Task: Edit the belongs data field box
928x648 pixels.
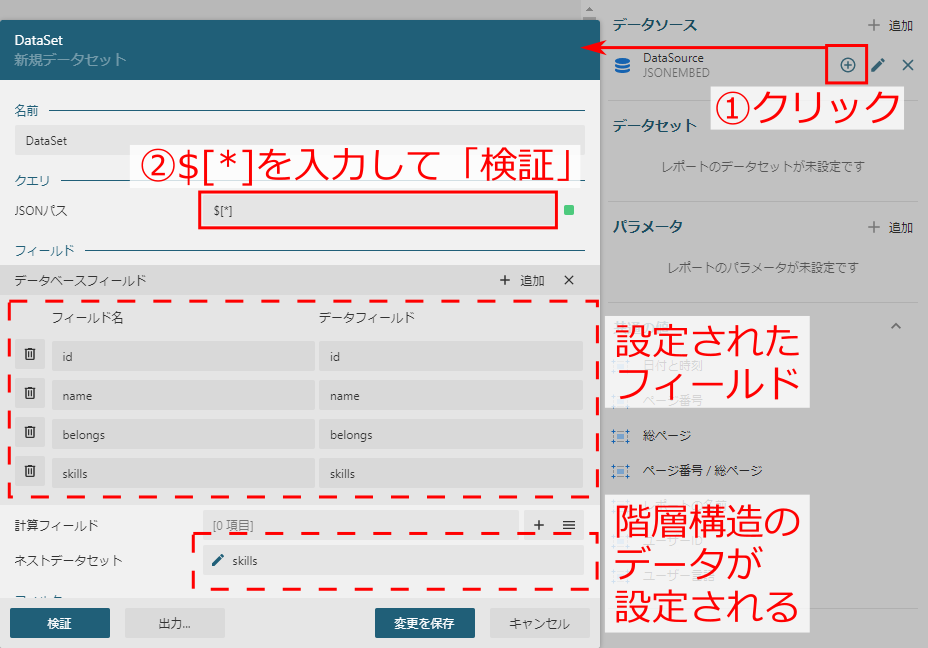Action: click(450, 434)
